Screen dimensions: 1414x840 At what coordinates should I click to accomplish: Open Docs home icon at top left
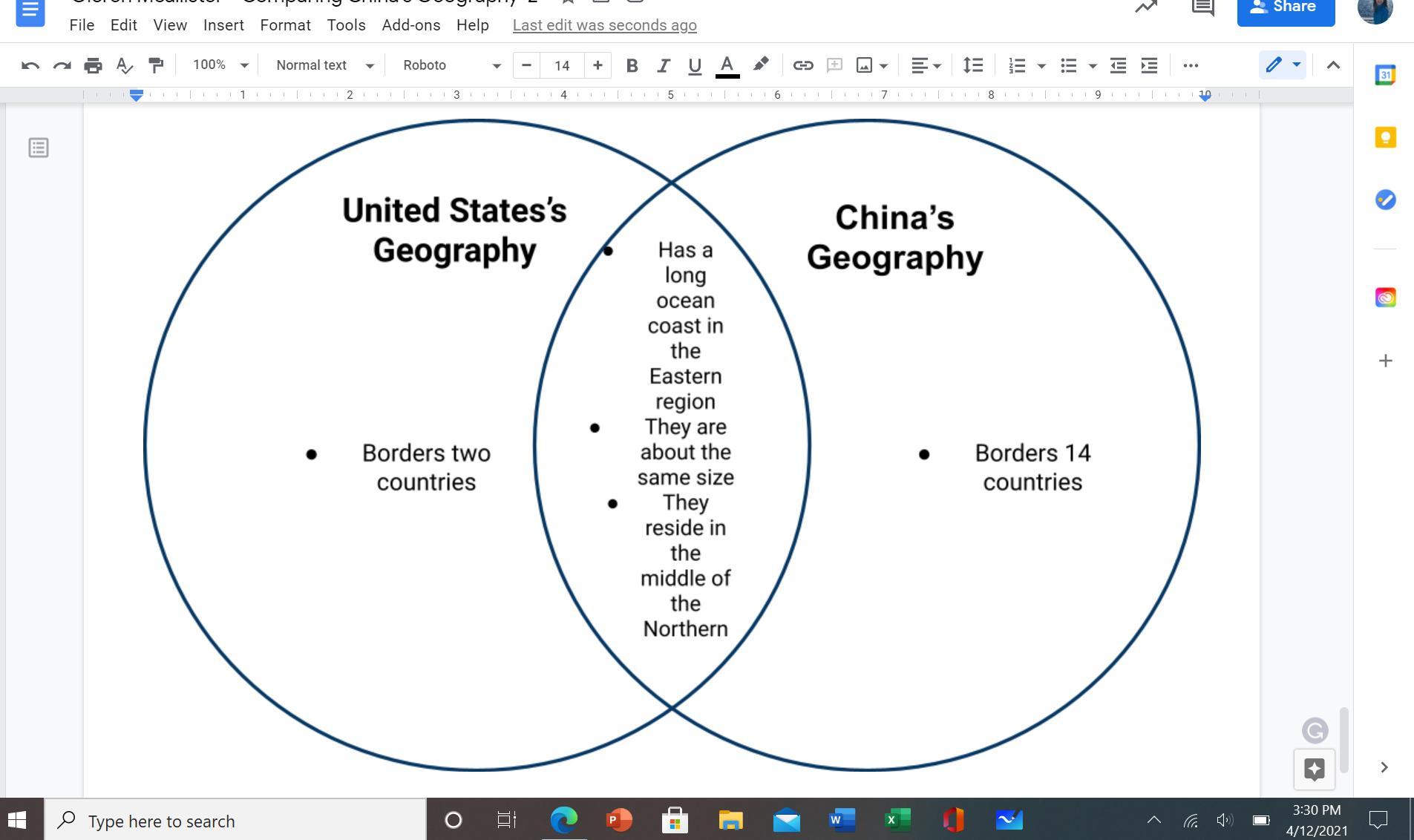(30, 12)
